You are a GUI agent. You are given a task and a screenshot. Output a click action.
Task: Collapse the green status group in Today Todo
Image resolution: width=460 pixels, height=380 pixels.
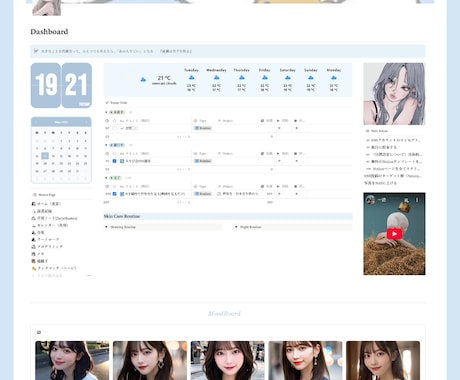coord(106,178)
